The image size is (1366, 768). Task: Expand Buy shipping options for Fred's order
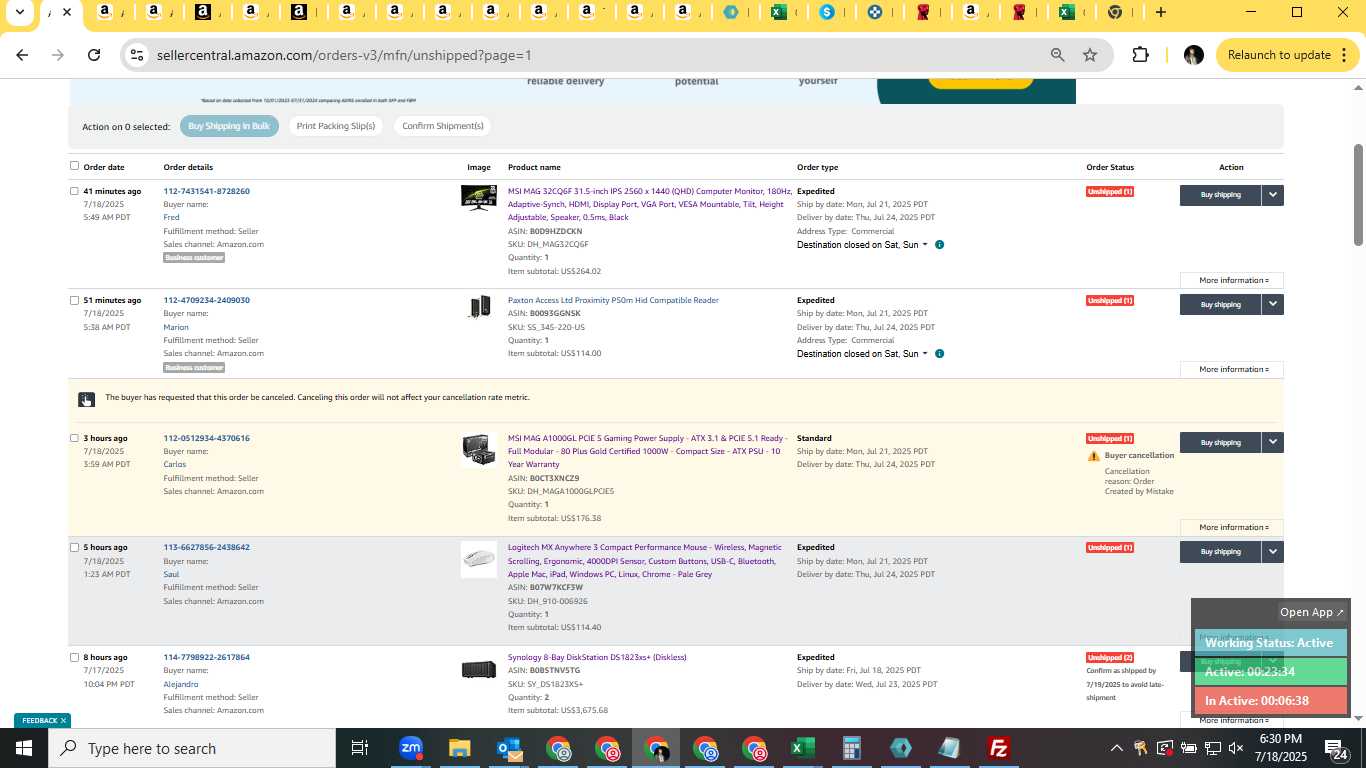point(1272,195)
